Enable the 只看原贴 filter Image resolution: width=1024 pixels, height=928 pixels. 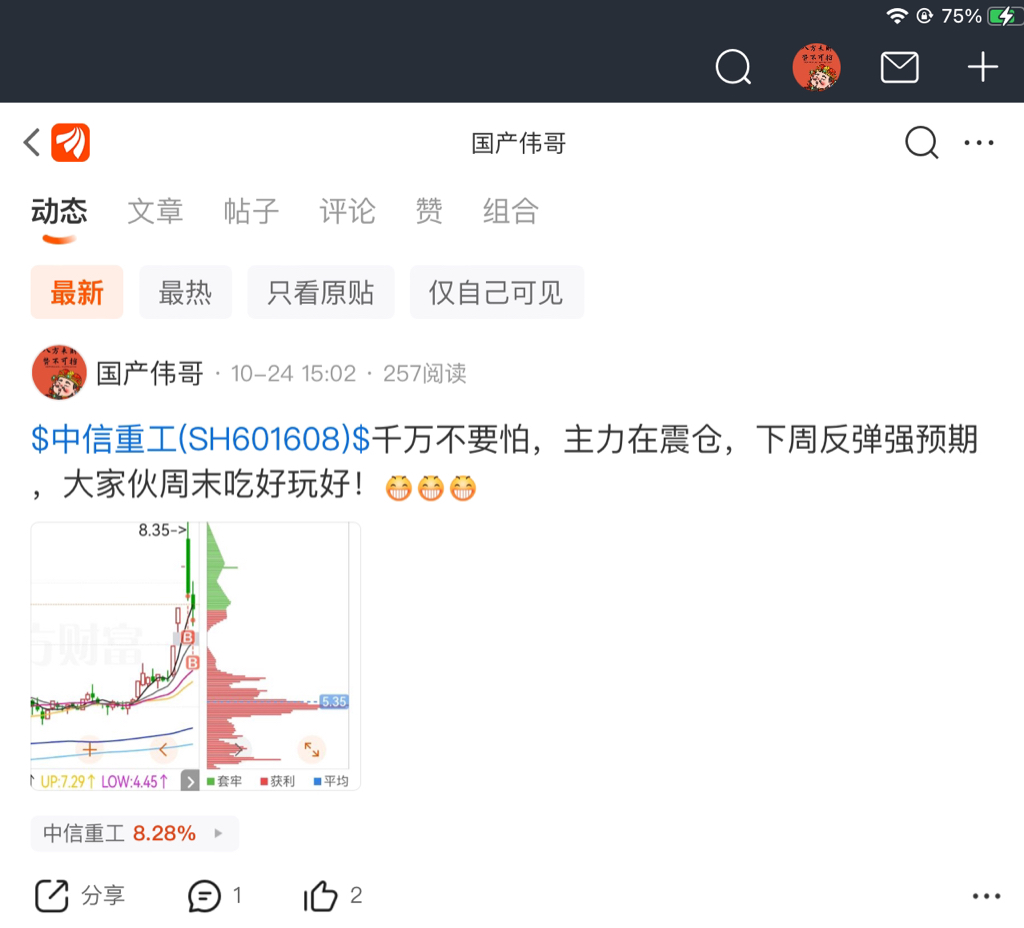(x=321, y=292)
